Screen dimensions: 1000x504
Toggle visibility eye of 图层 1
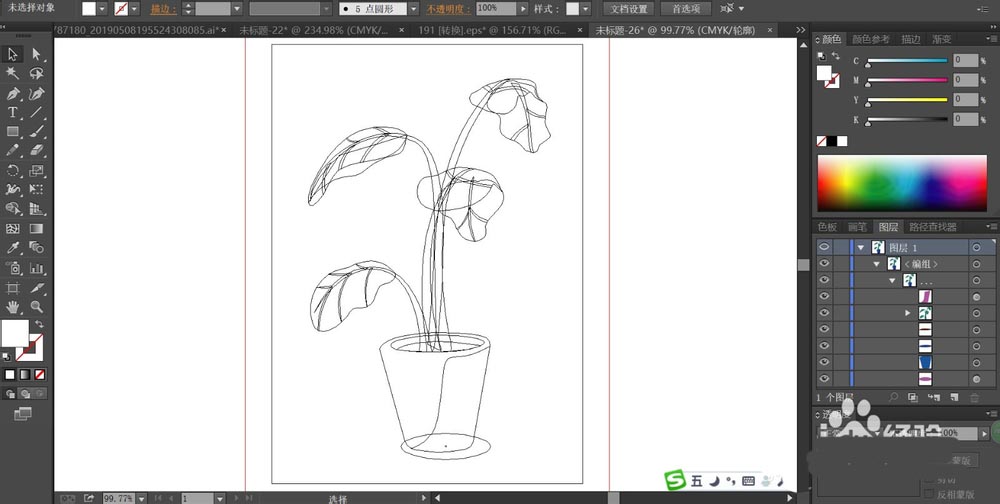[825, 247]
